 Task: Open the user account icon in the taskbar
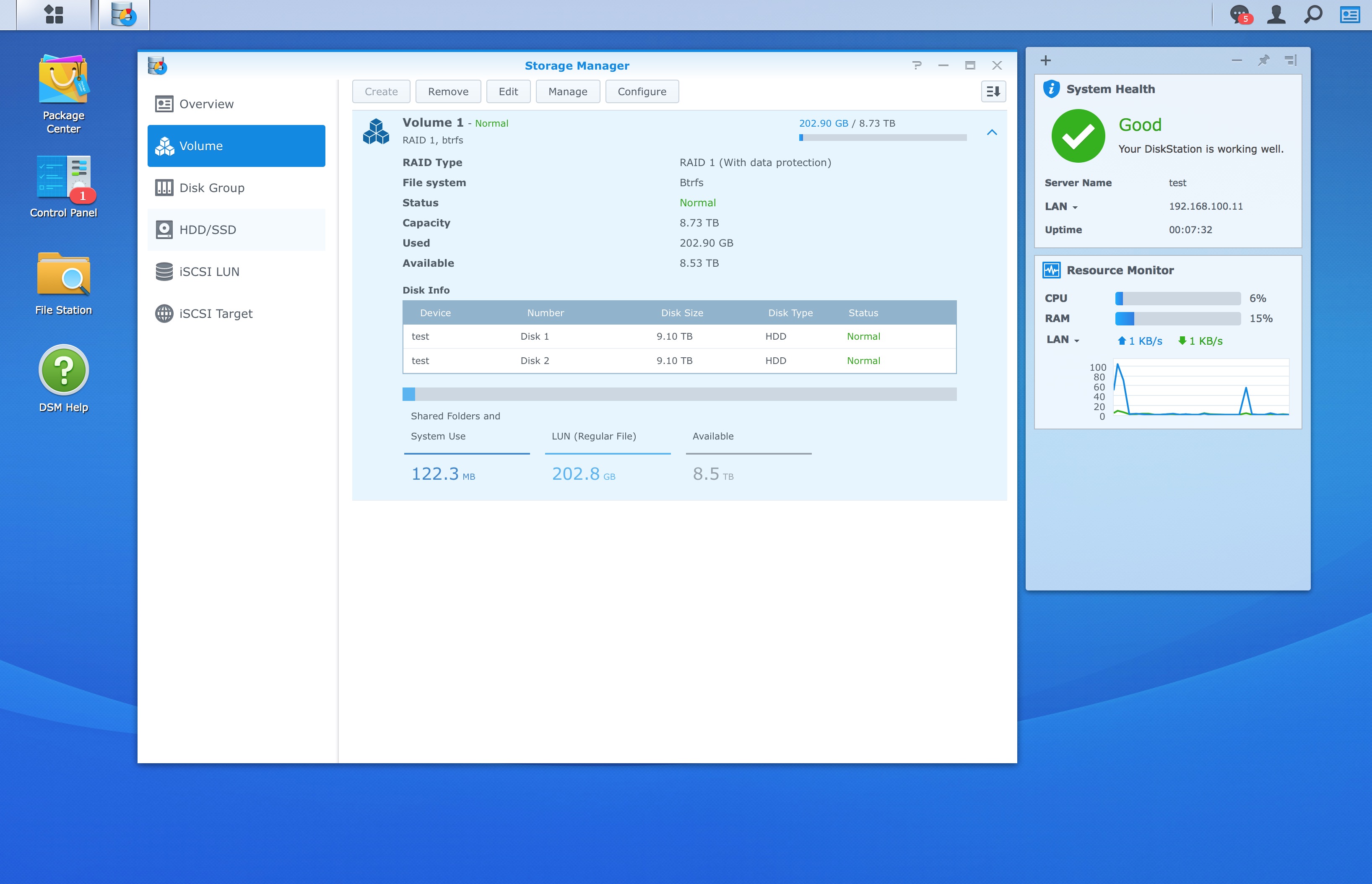[1276, 14]
